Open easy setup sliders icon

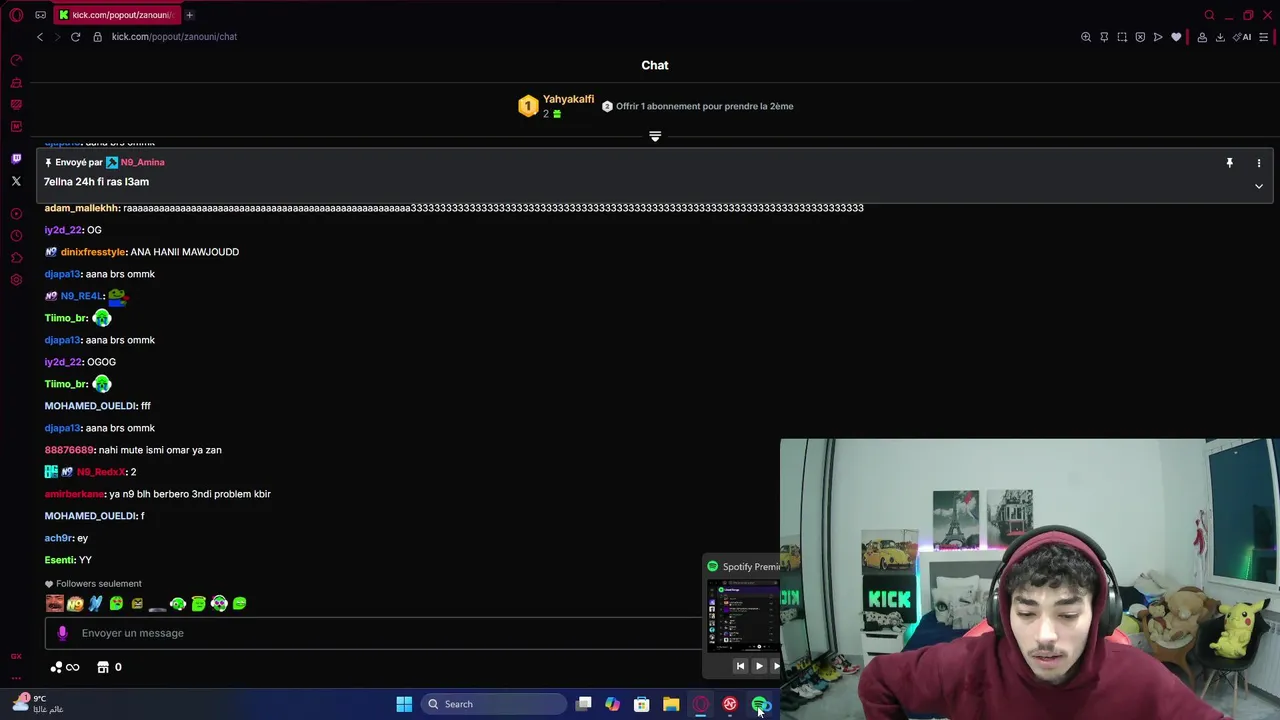1264,37
